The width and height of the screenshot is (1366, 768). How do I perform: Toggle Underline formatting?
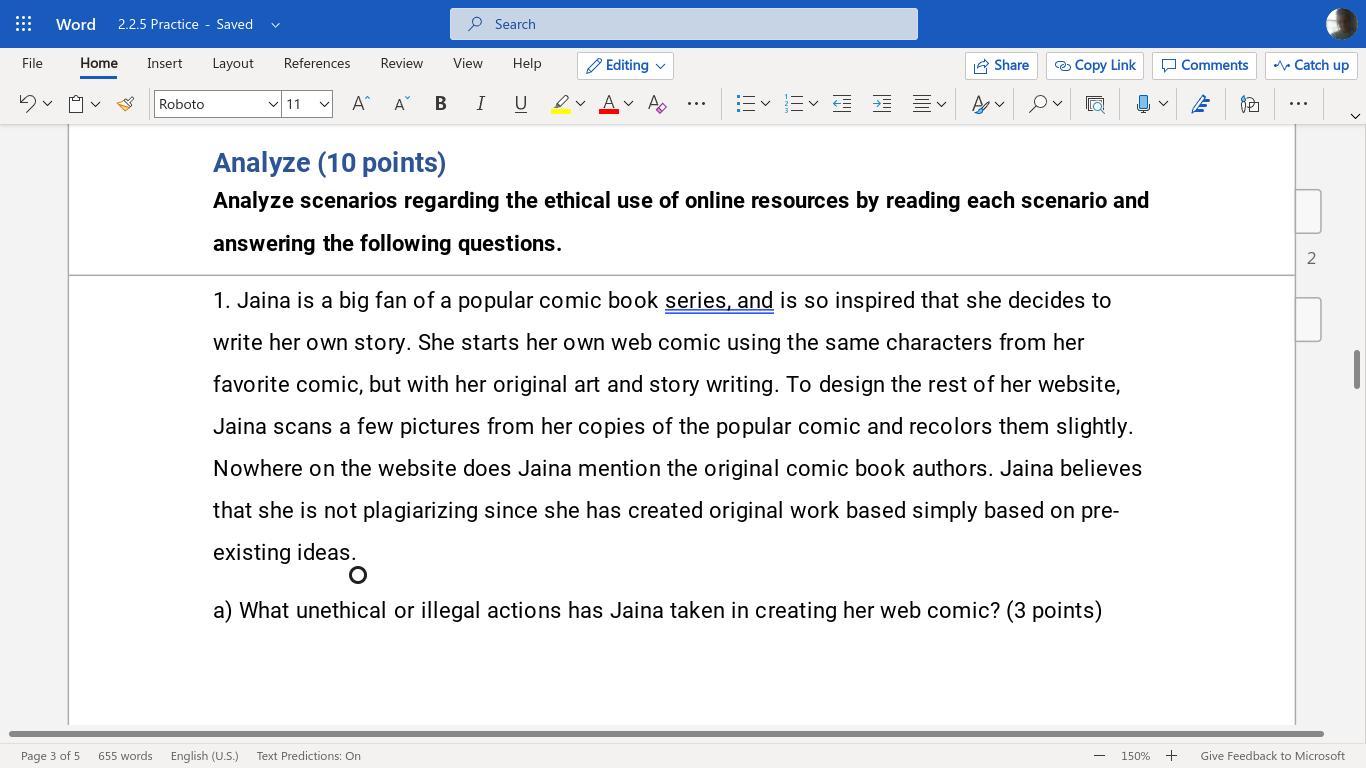(x=520, y=104)
